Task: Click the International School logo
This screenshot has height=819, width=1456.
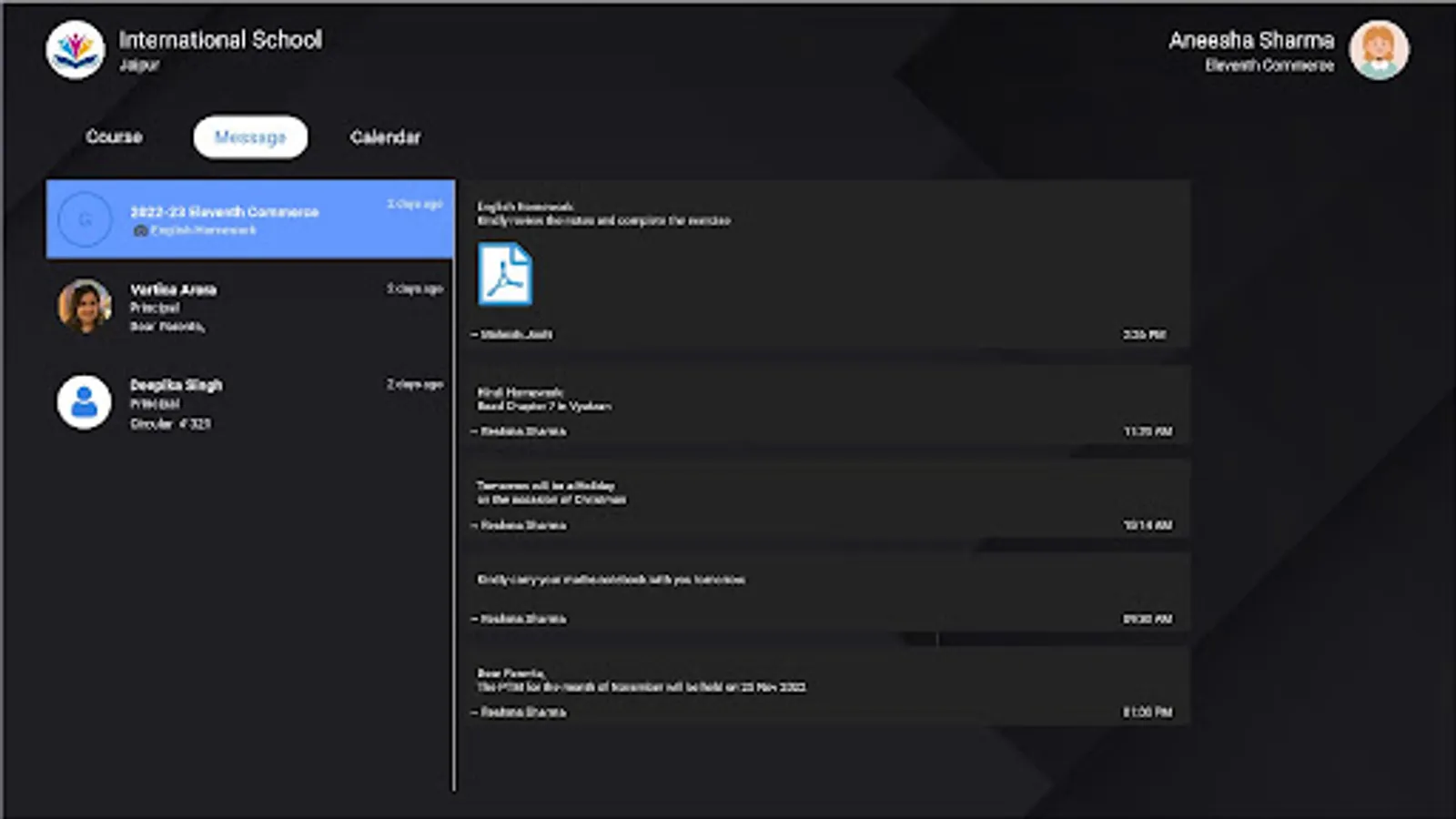Action: [x=76, y=50]
